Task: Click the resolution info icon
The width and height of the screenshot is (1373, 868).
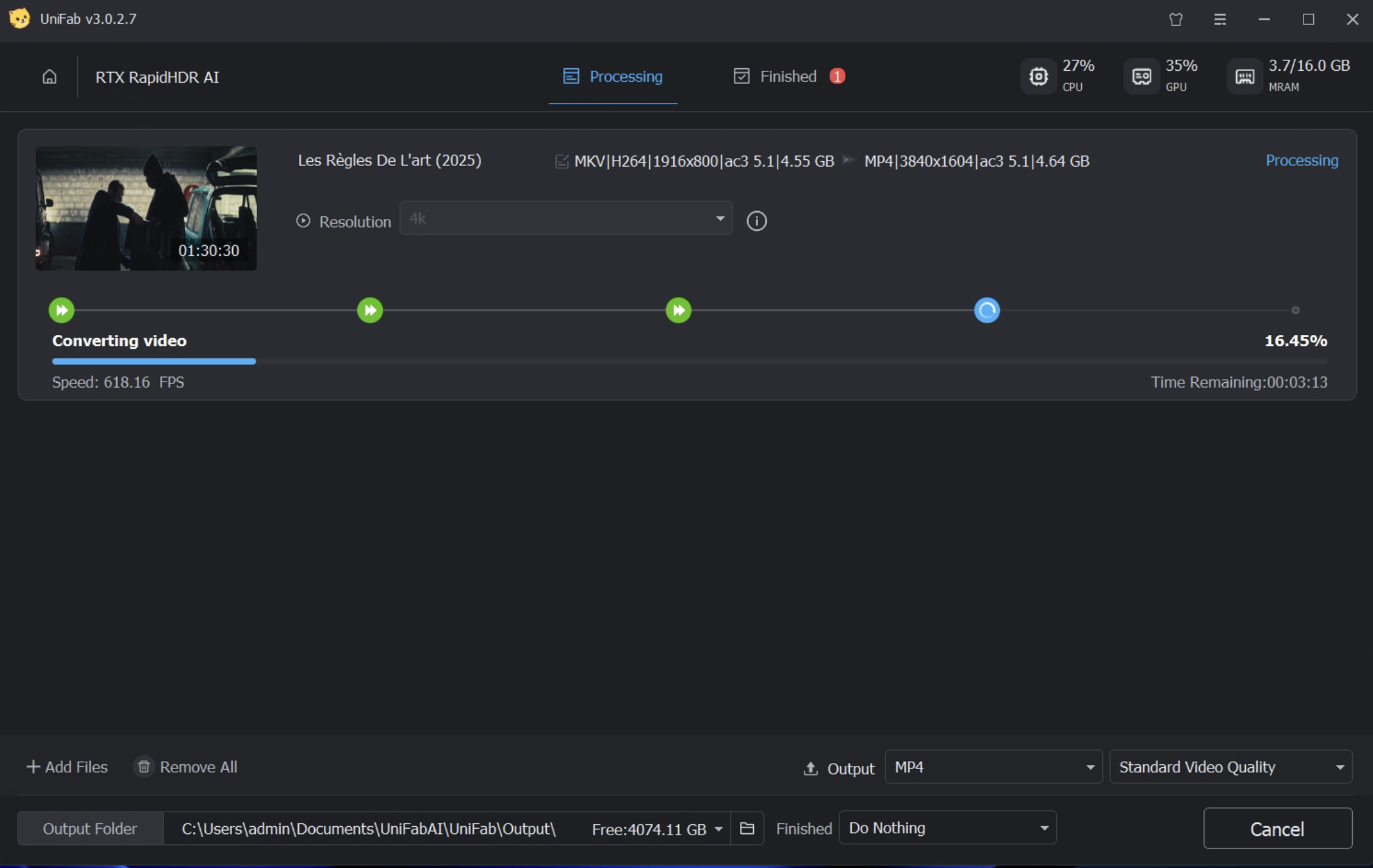Action: click(757, 221)
